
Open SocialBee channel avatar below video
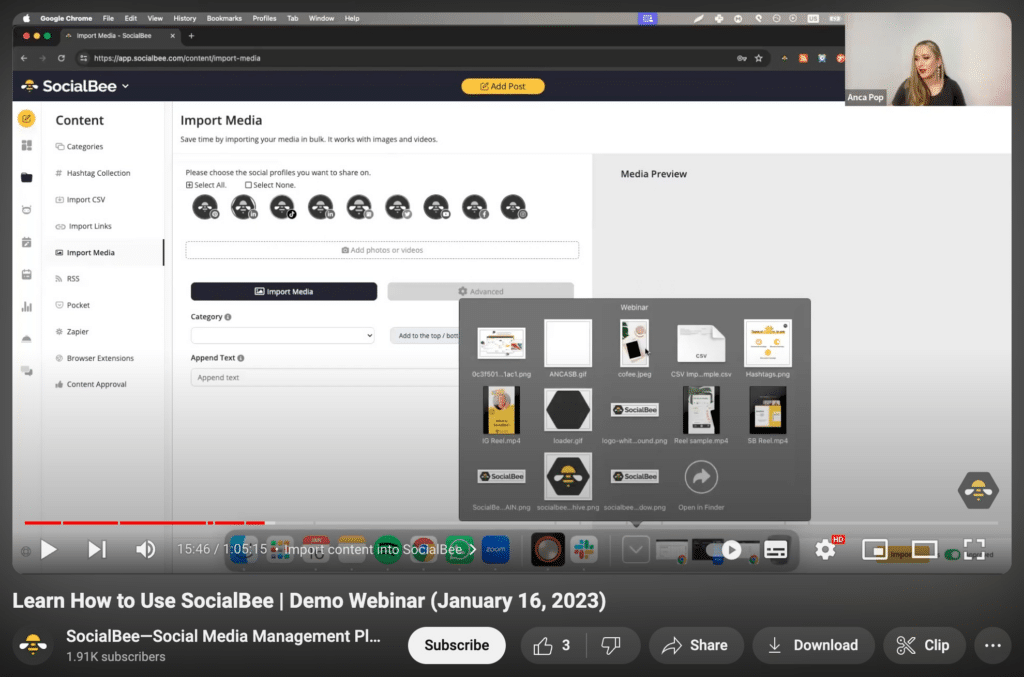[x=33, y=645]
